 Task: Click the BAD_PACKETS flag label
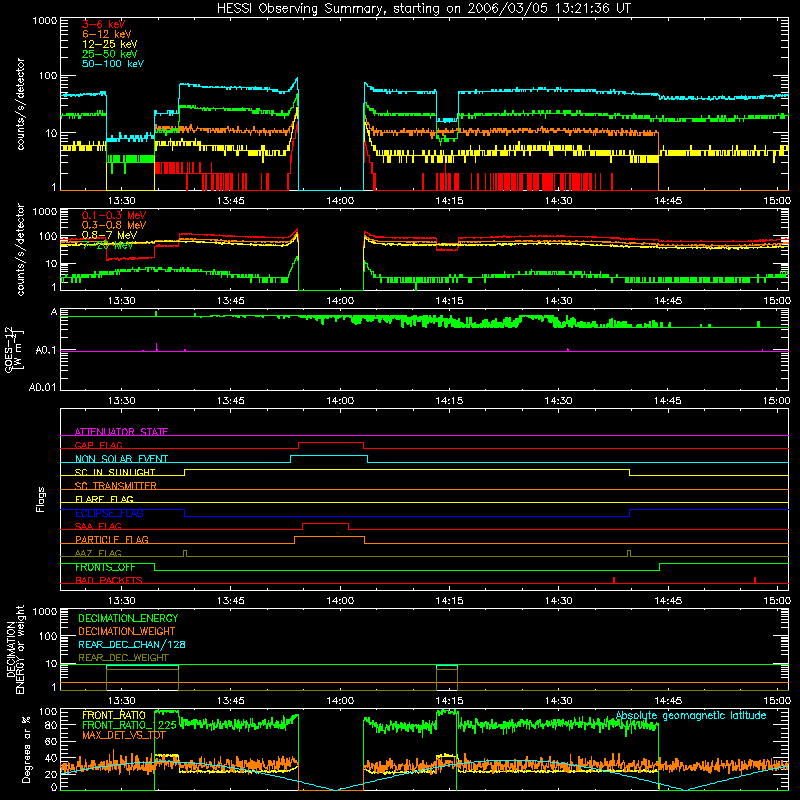pyautogui.click(x=109, y=580)
